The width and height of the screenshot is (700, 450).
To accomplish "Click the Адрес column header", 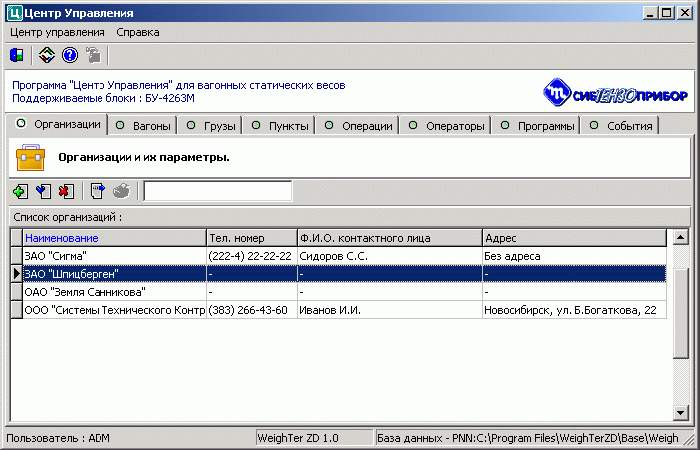I will click(575, 238).
